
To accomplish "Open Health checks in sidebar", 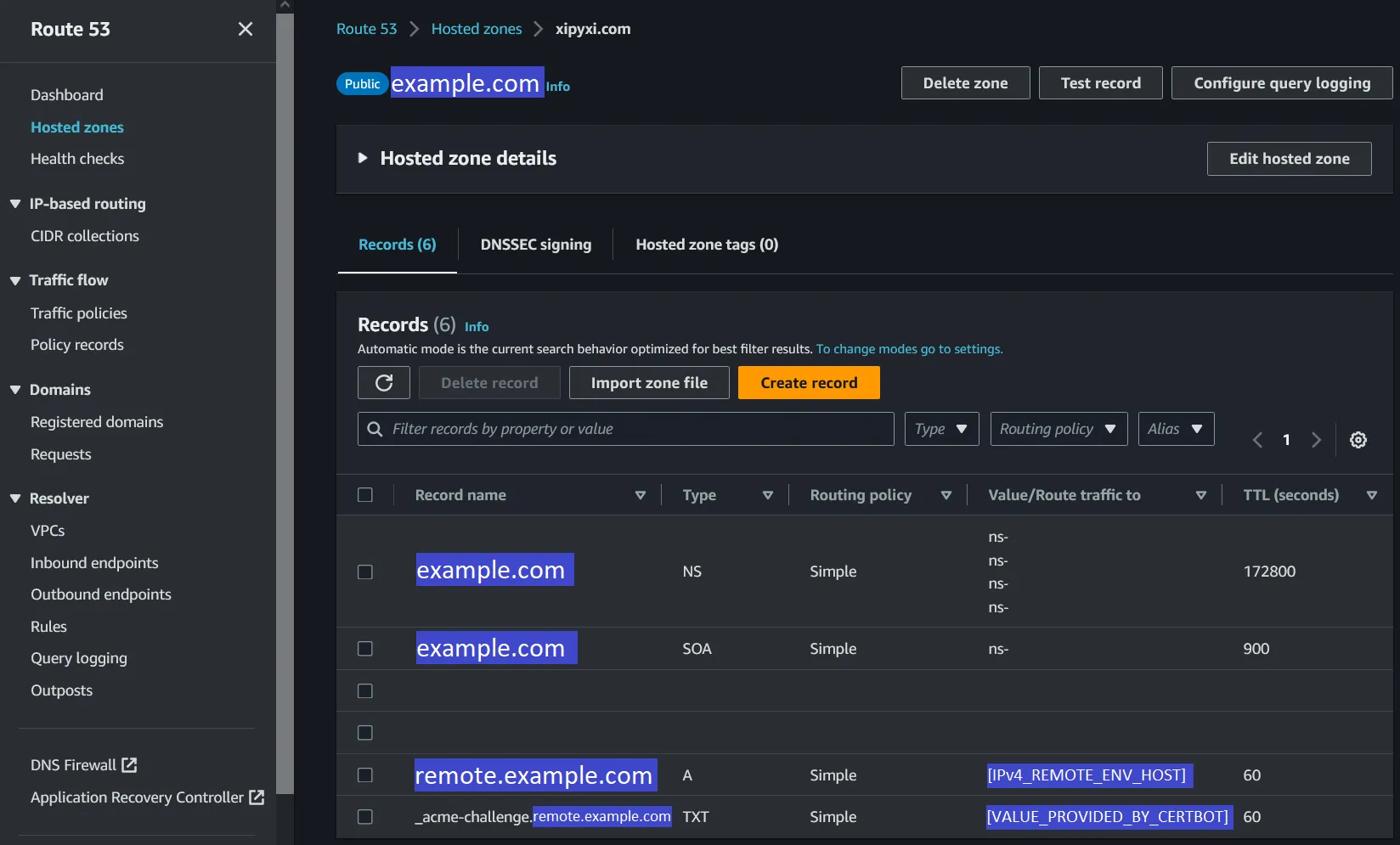I will coord(77,159).
